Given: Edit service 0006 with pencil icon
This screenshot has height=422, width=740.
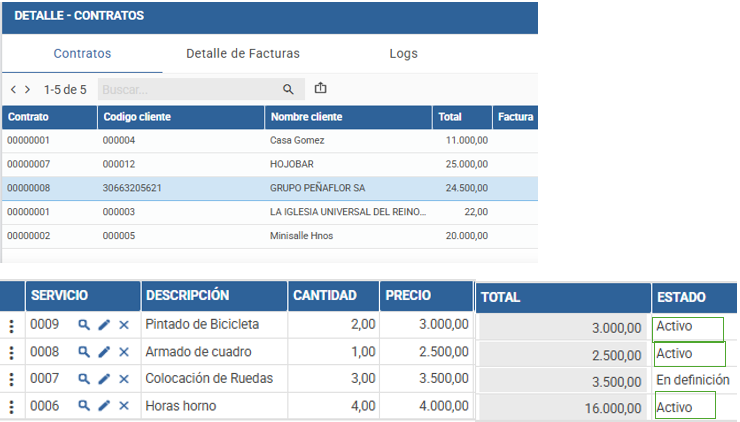Looking at the screenshot, I should [104, 405].
